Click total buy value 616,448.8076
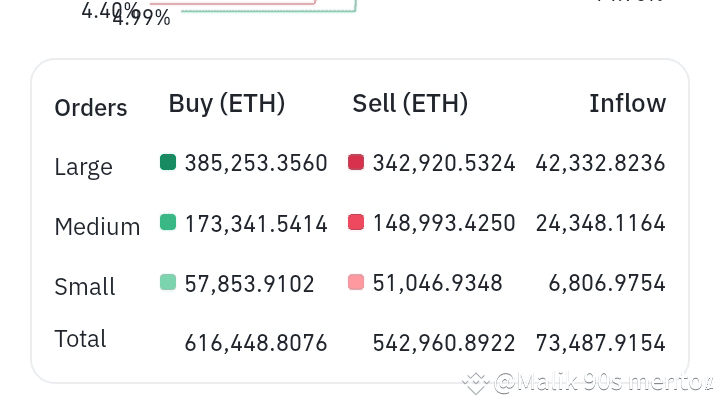Image resolution: width=720 pixels, height=404 pixels. point(256,343)
